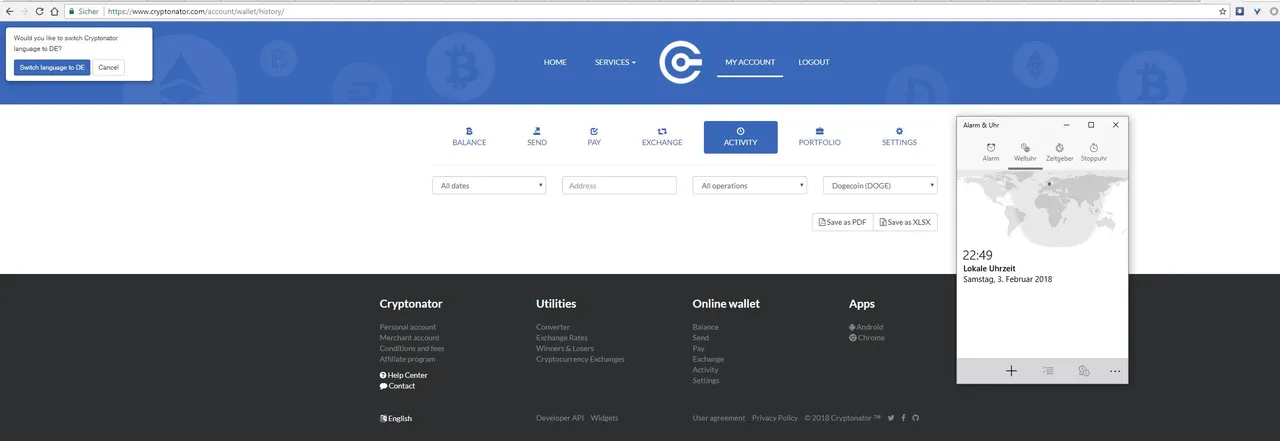This screenshot has height=441, width=1280.
Task: Open the Balance wallet tab
Action: pos(469,137)
